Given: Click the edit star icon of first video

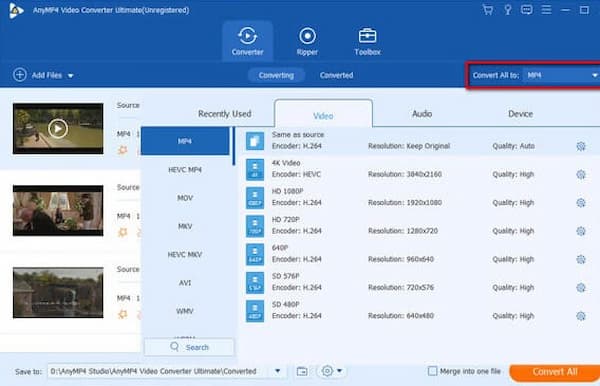Looking at the screenshot, I should point(122,150).
